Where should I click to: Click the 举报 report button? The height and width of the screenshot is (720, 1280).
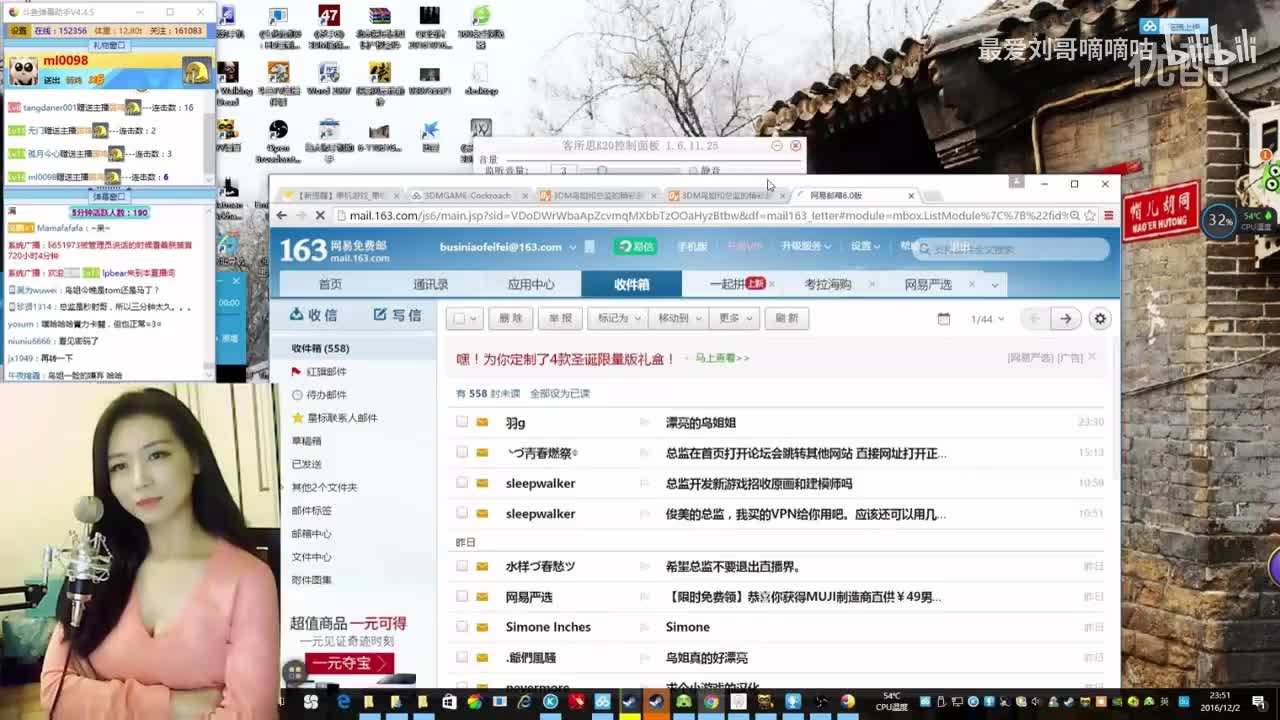click(560, 318)
